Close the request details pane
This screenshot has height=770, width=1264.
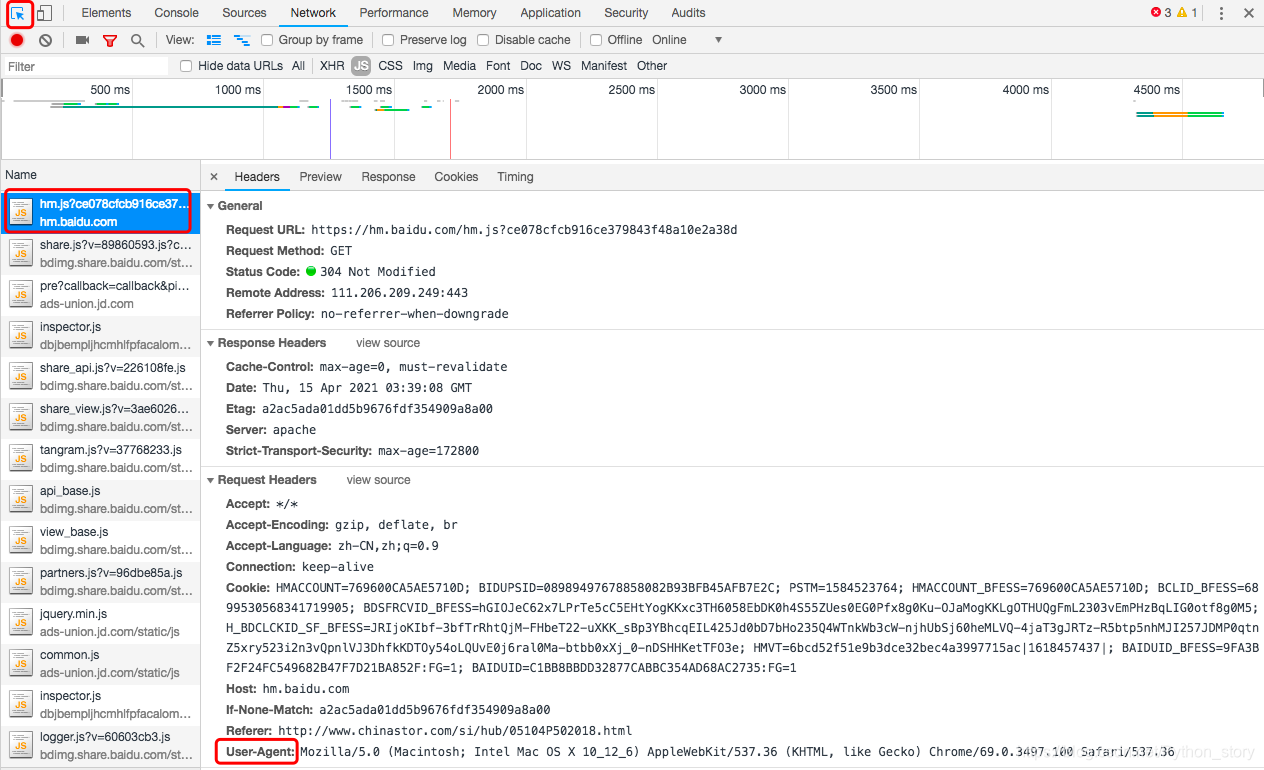point(214,177)
